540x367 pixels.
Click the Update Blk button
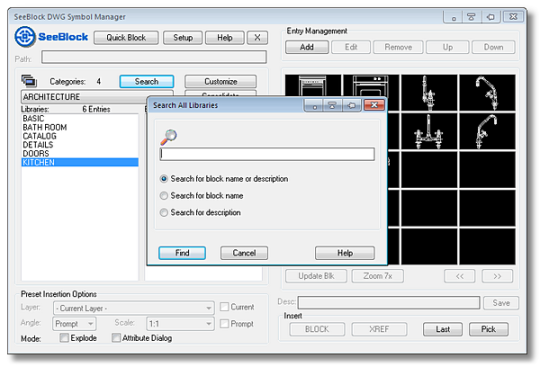(x=316, y=276)
